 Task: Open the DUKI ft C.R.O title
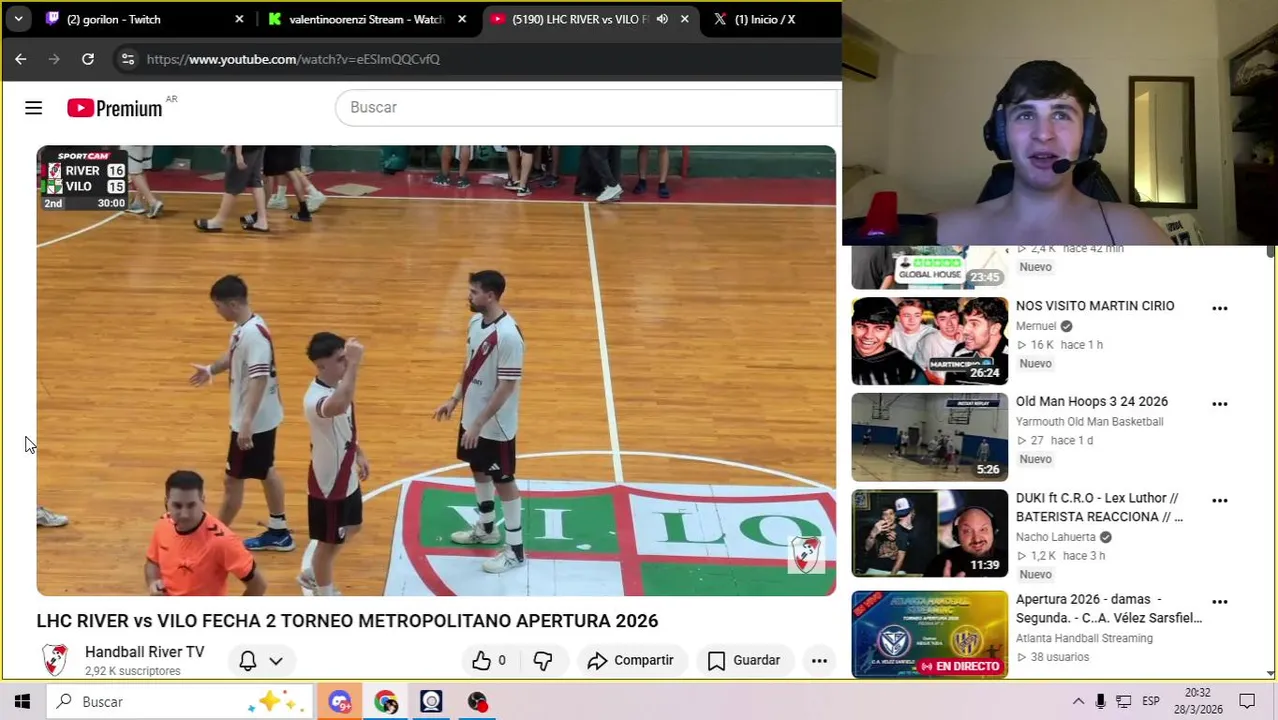tap(1099, 507)
